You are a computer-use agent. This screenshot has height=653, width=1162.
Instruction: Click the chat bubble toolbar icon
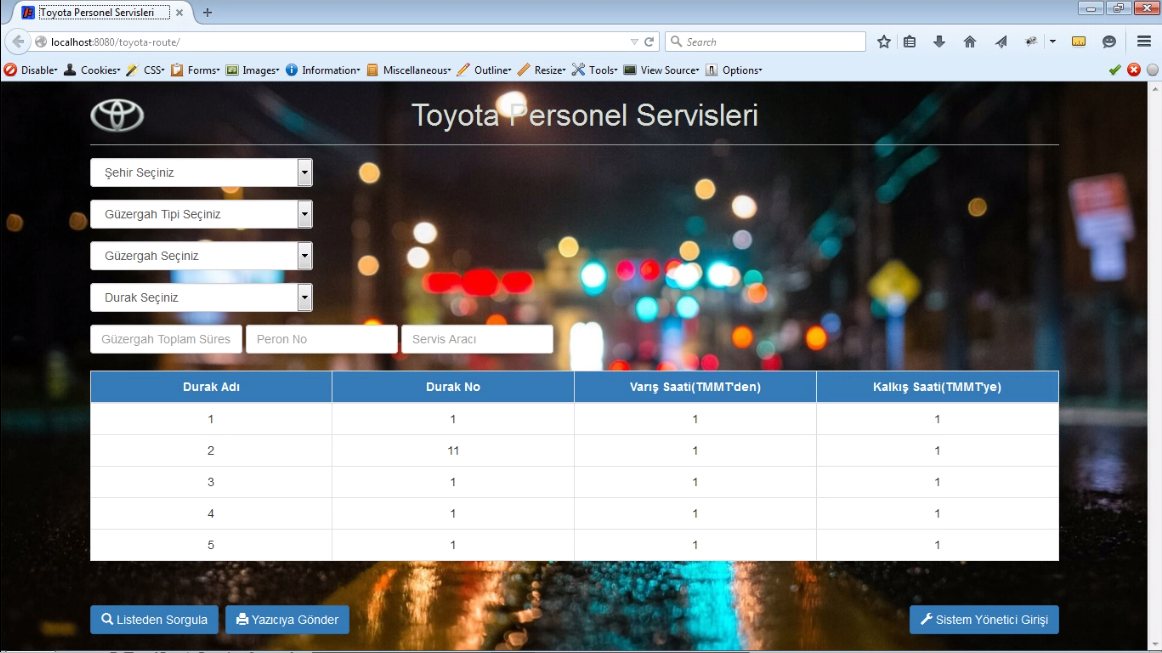[1109, 42]
